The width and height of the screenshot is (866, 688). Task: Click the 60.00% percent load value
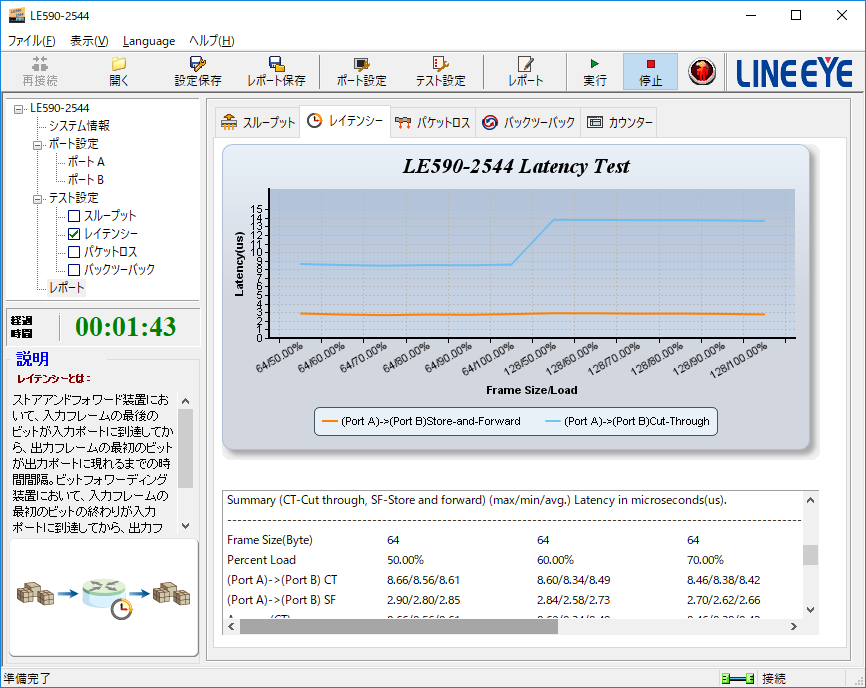tap(555, 560)
